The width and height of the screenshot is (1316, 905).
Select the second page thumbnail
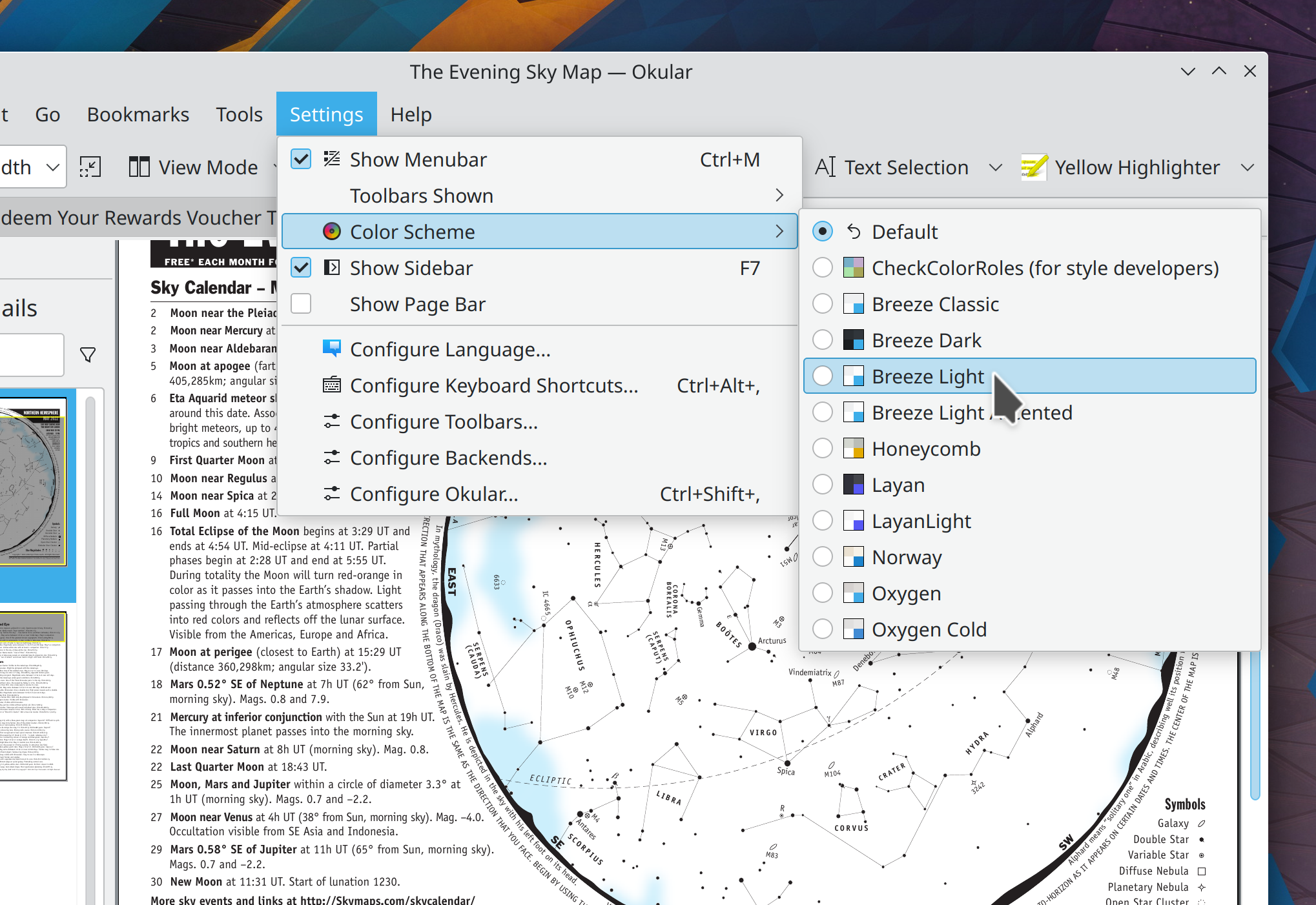pos(32,696)
